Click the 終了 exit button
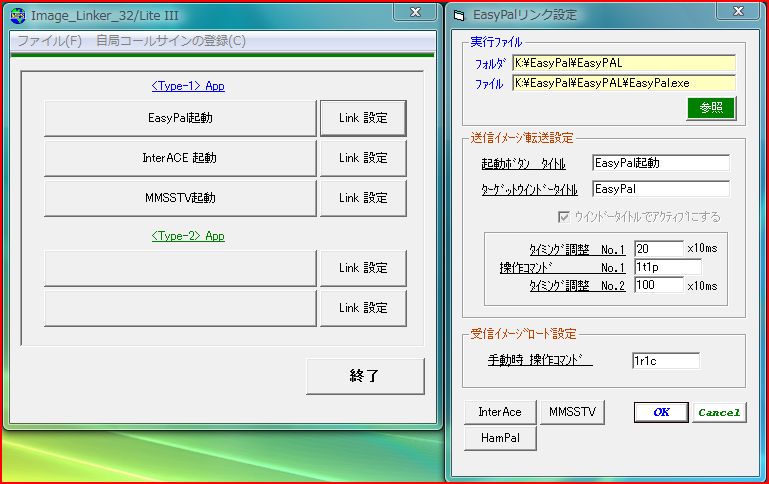Screen dimensions: 769x484 (365, 376)
